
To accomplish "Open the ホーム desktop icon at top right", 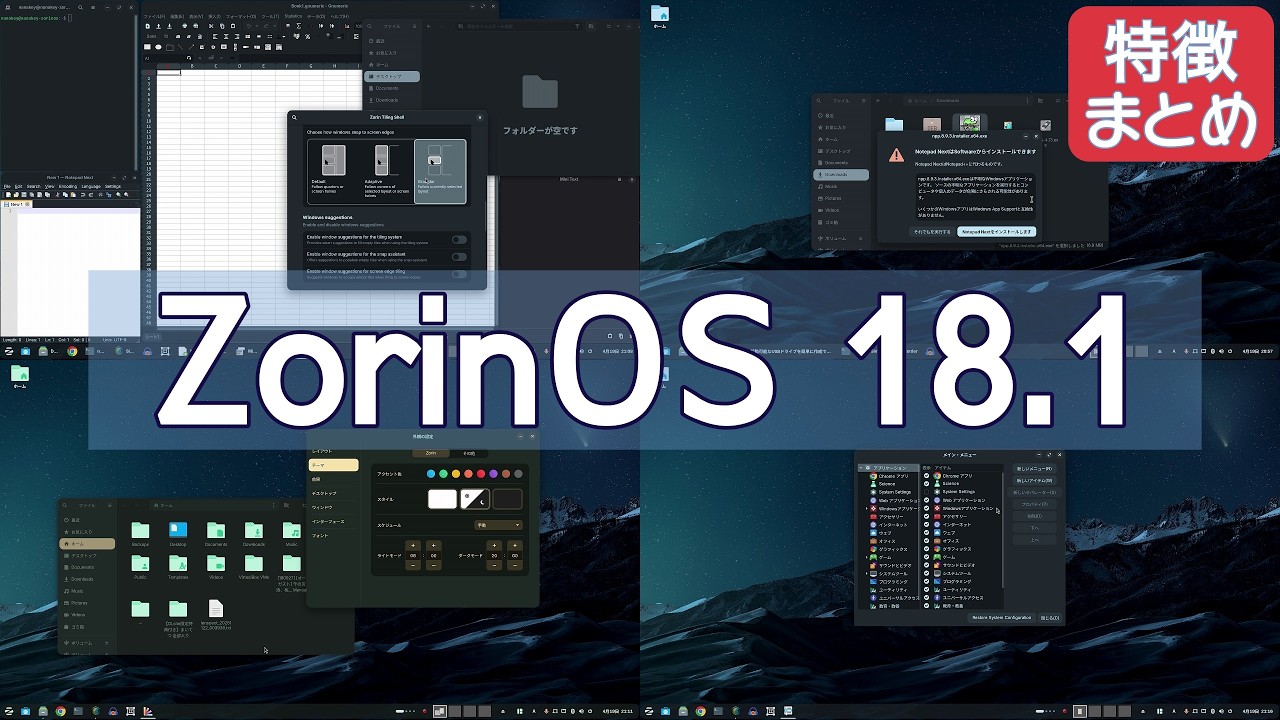I will coord(660,18).
